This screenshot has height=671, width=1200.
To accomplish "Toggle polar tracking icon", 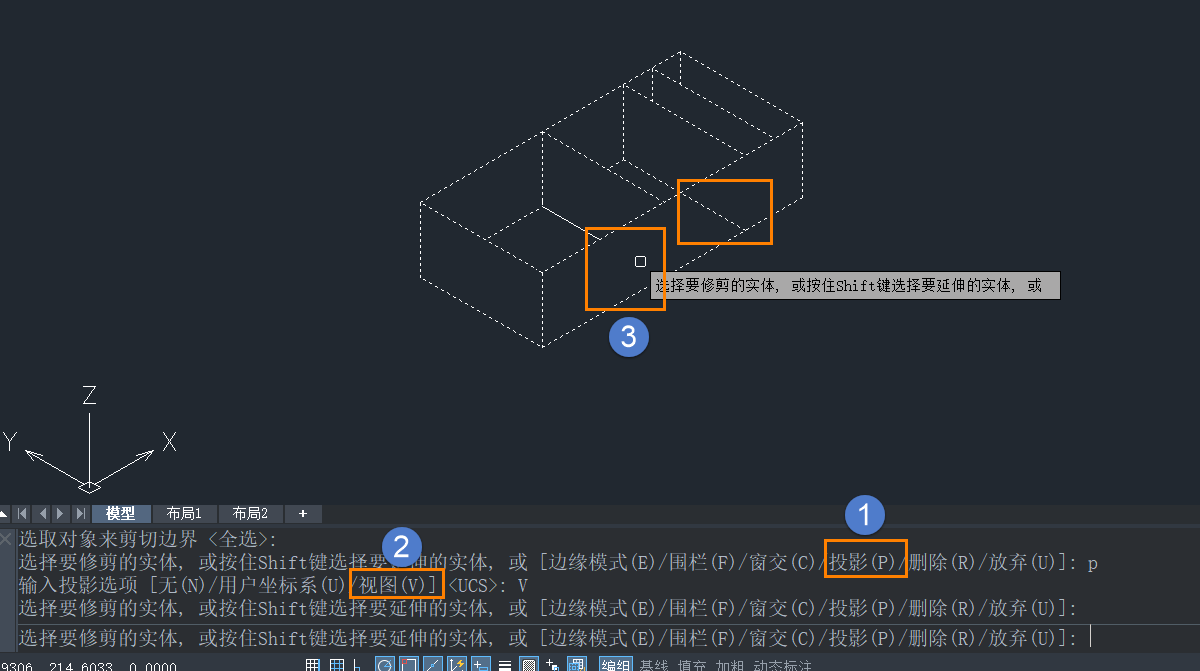I will click(x=384, y=665).
